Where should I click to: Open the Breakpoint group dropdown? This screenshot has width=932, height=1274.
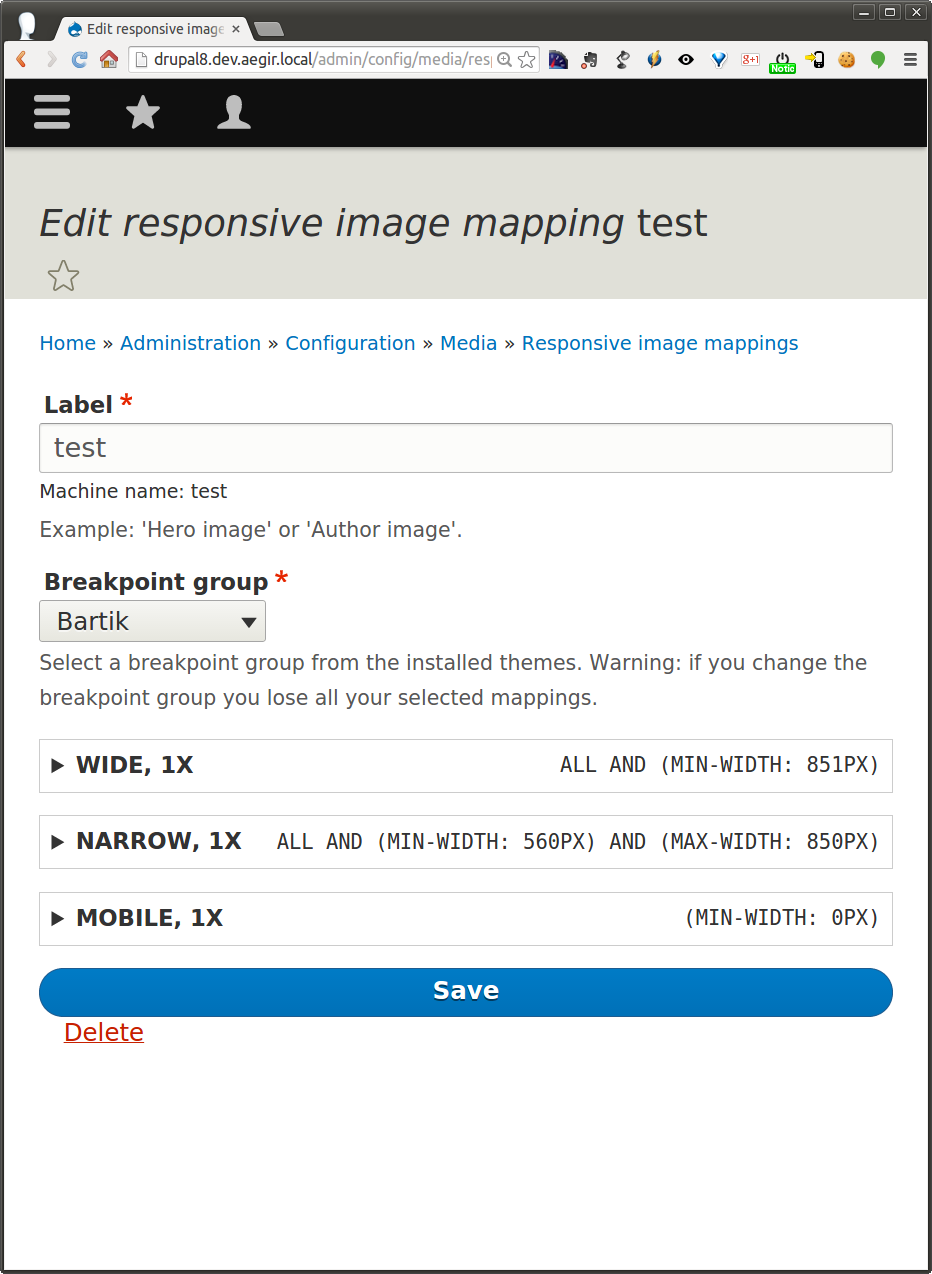pyautogui.click(x=152, y=621)
